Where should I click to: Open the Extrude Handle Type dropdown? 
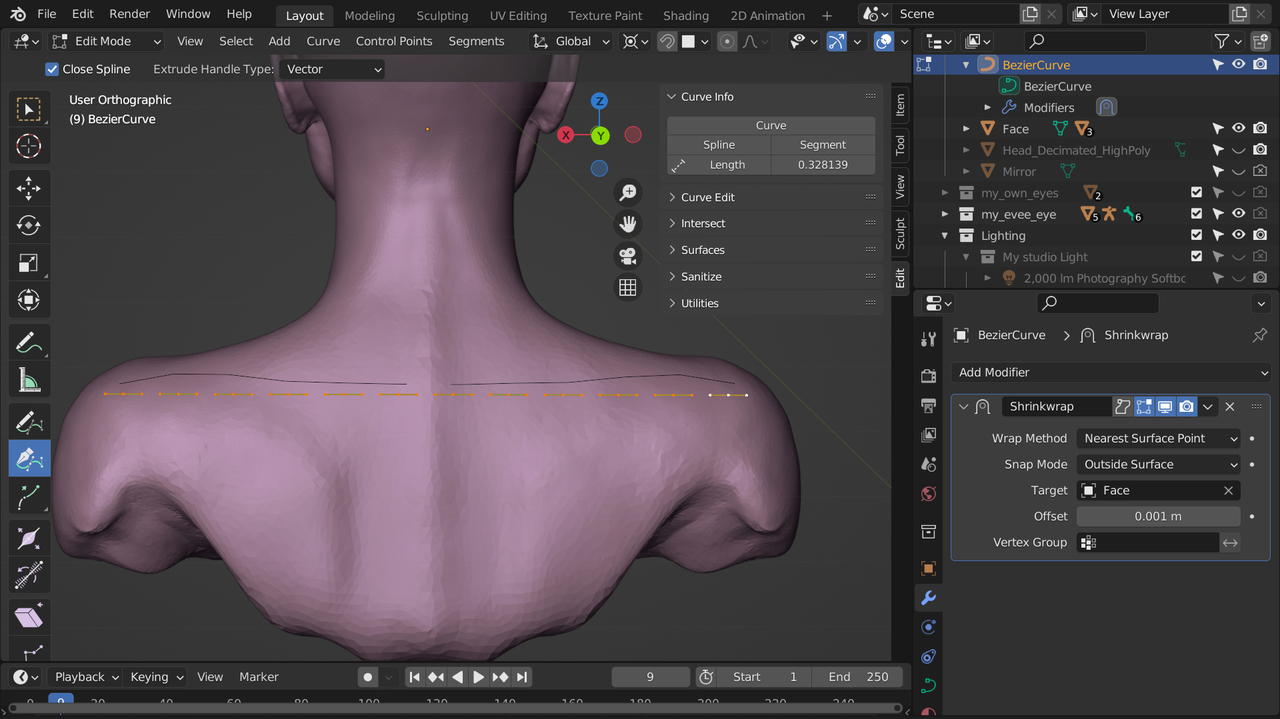(x=332, y=69)
